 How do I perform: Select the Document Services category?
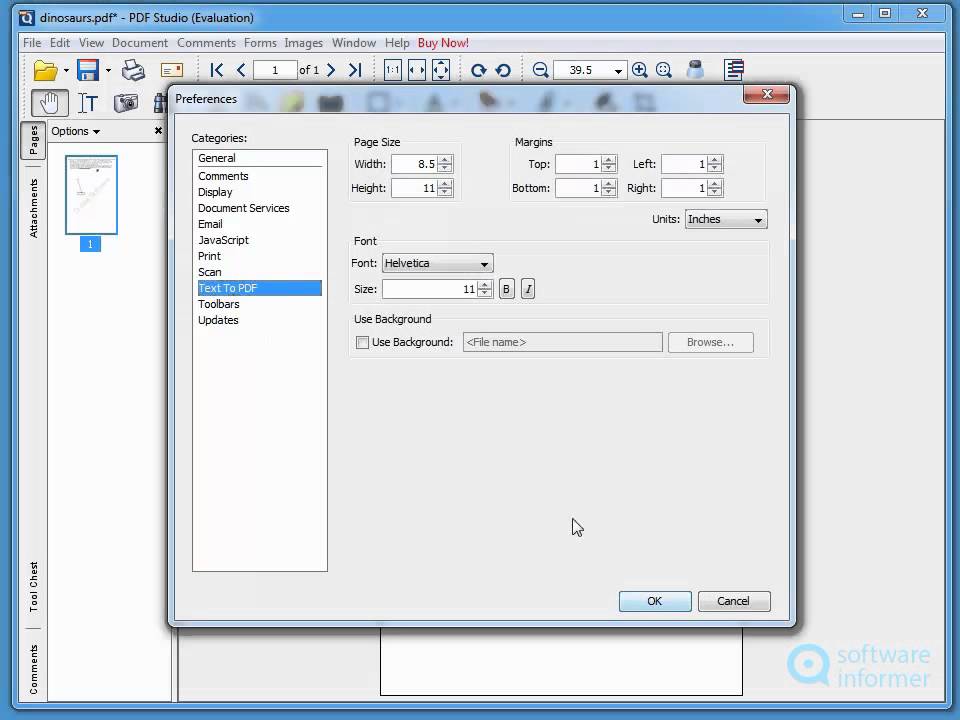click(x=260, y=208)
